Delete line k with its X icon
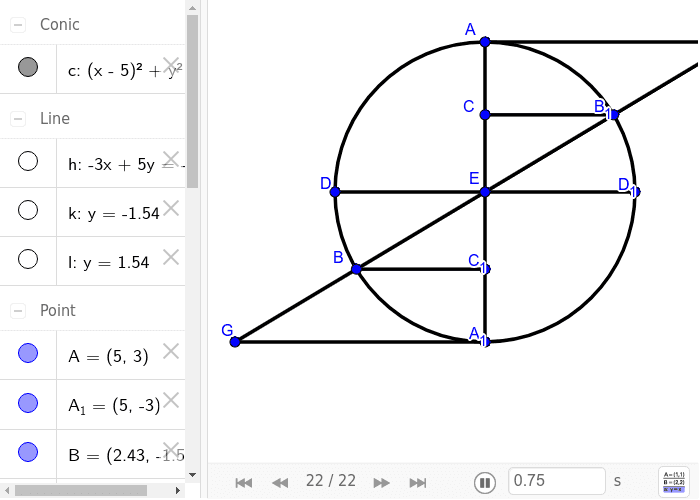The height and width of the screenshot is (500, 700). tap(171, 208)
